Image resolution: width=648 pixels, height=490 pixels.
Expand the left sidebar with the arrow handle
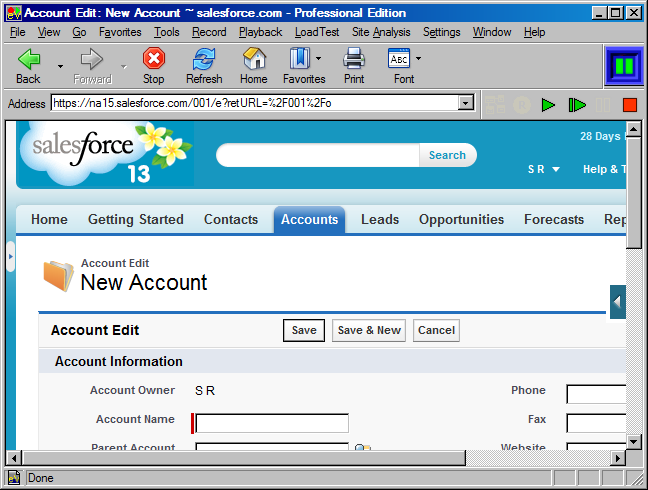click(11, 257)
